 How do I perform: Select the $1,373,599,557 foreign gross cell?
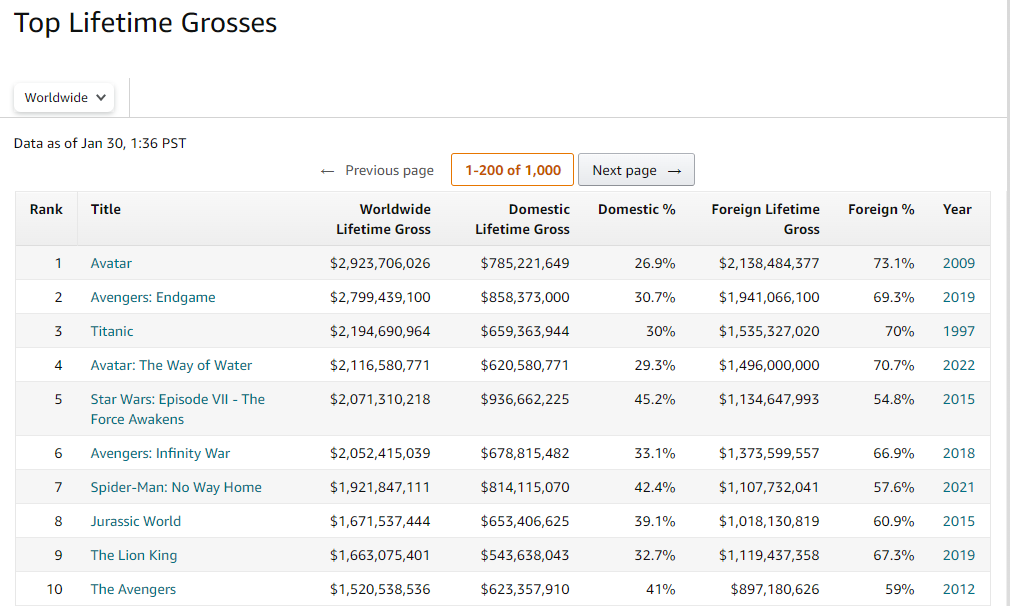[769, 453]
